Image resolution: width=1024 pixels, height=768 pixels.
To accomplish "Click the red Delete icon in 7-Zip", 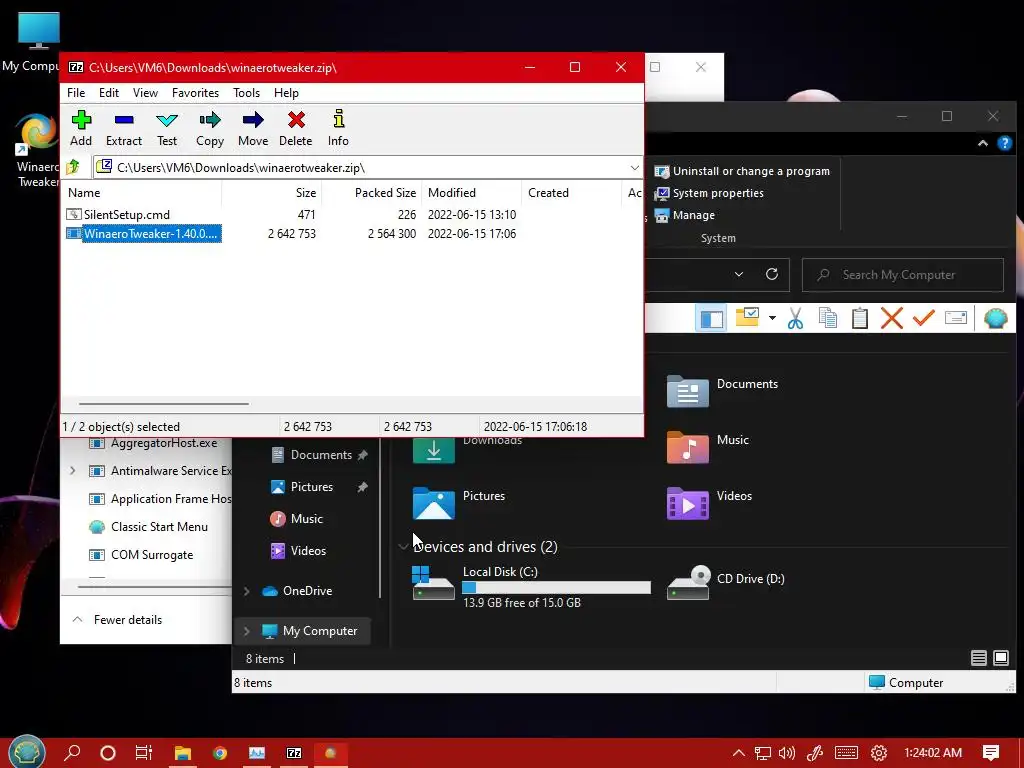I will click(x=296, y=128).
